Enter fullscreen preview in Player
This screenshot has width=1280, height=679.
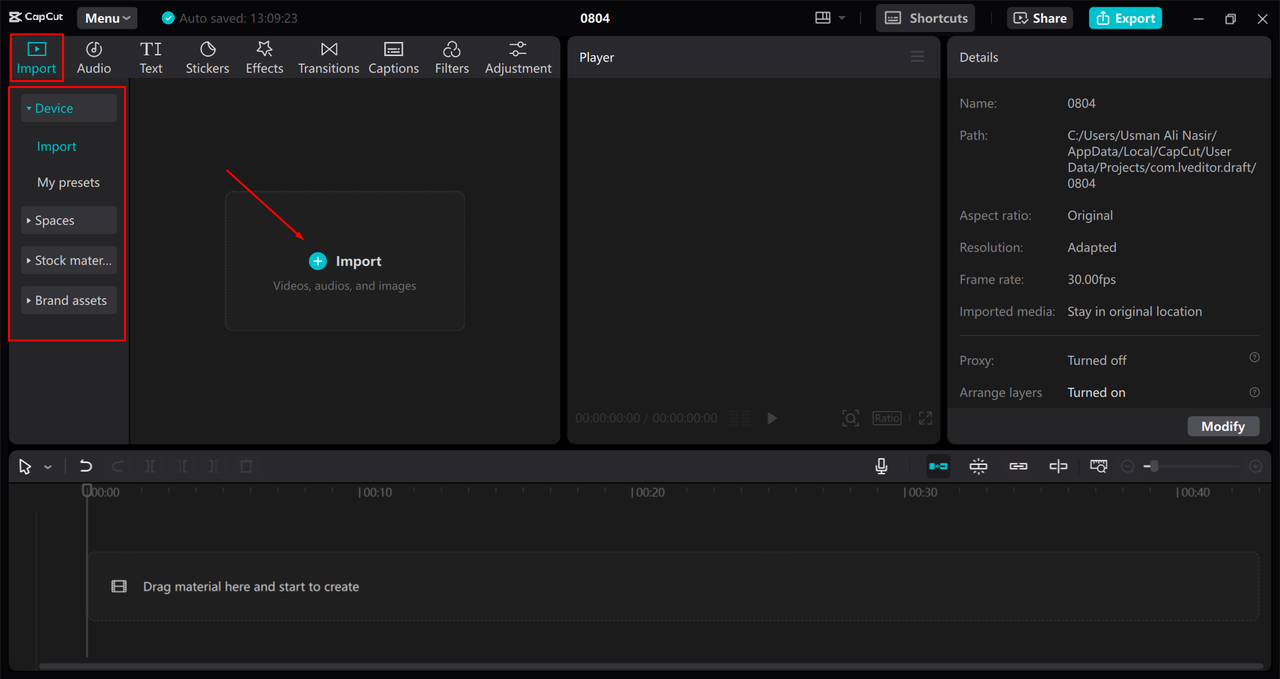(925, 418)
